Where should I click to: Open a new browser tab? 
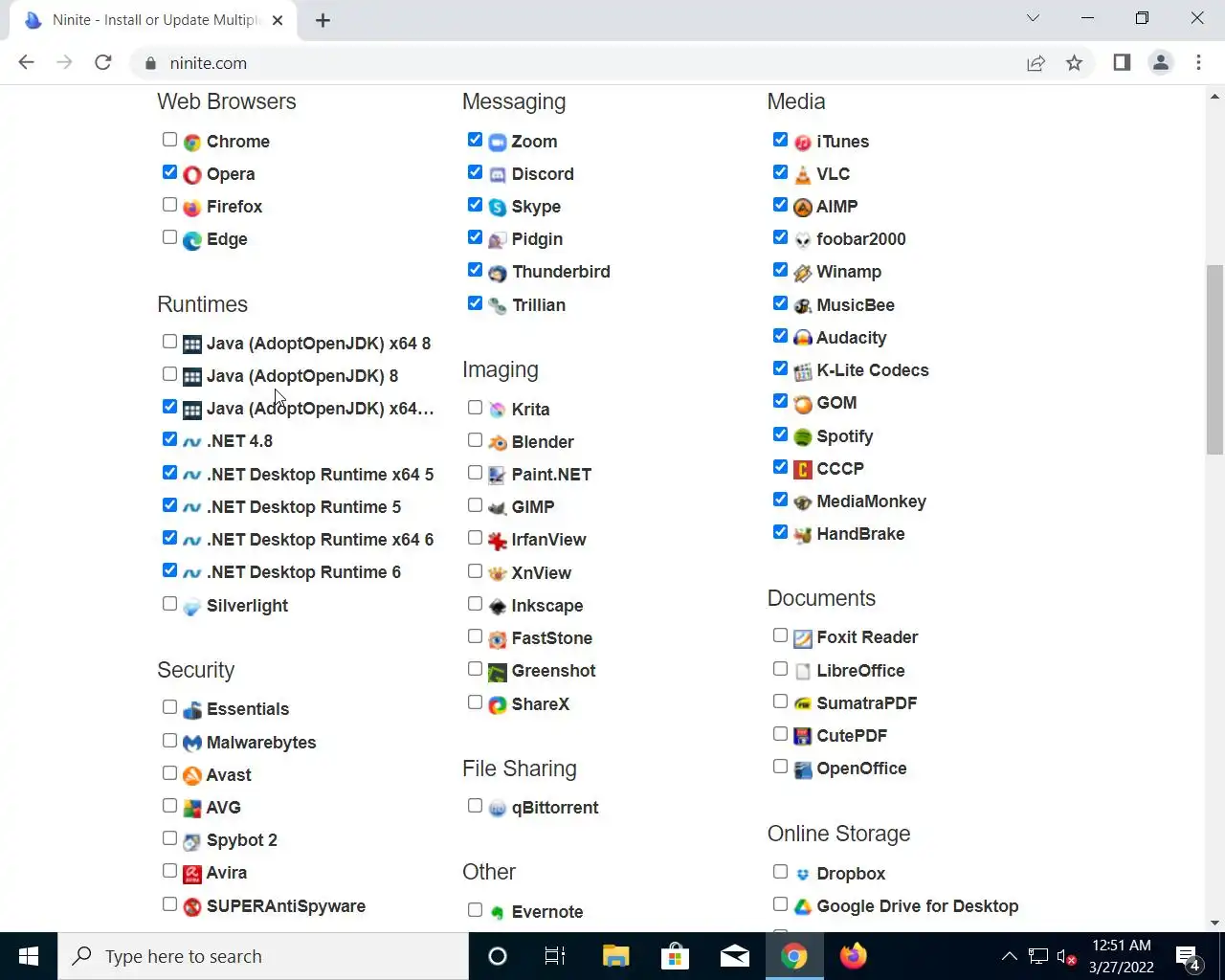[323, 20]
